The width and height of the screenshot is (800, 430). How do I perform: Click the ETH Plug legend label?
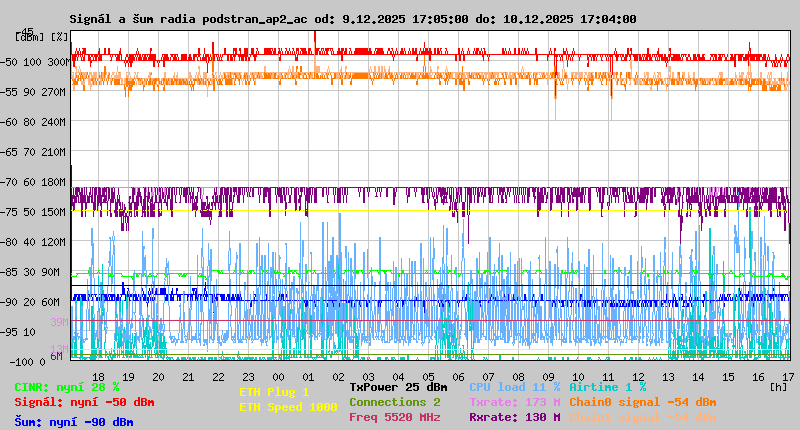coord(274,392)
